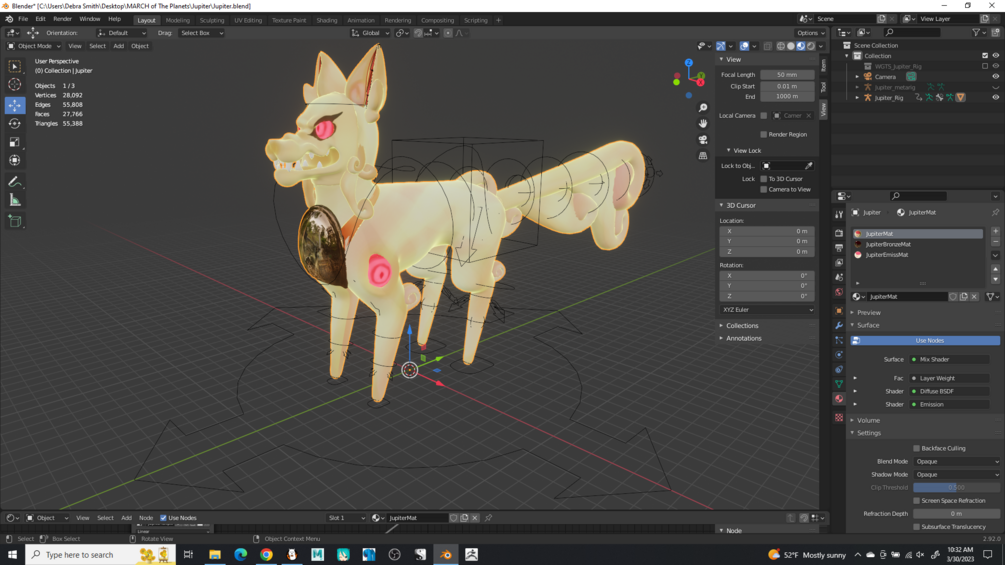Expand the Collections panel
This screenshot has height=565, width=1005.
(x=742, y=325)
